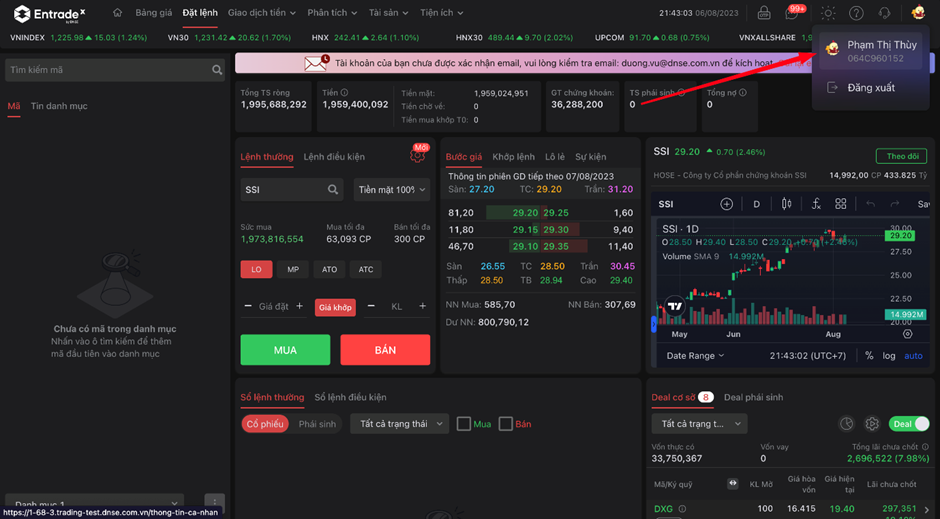Expand the Tất cả trạng thái order filter
The height and width of the screenshot is (519, 940).
(x=399, y=424)
